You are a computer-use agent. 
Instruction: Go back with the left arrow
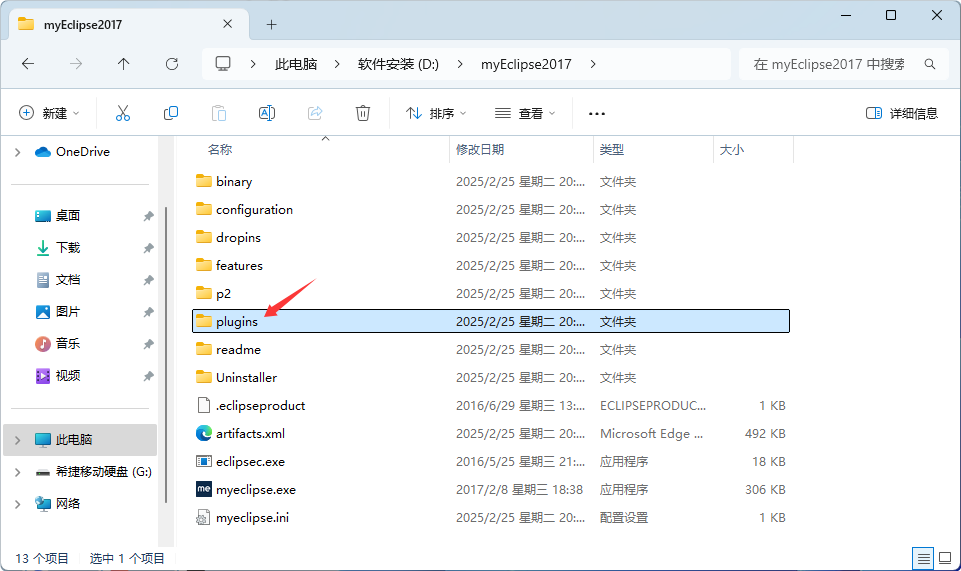point(28,64)
